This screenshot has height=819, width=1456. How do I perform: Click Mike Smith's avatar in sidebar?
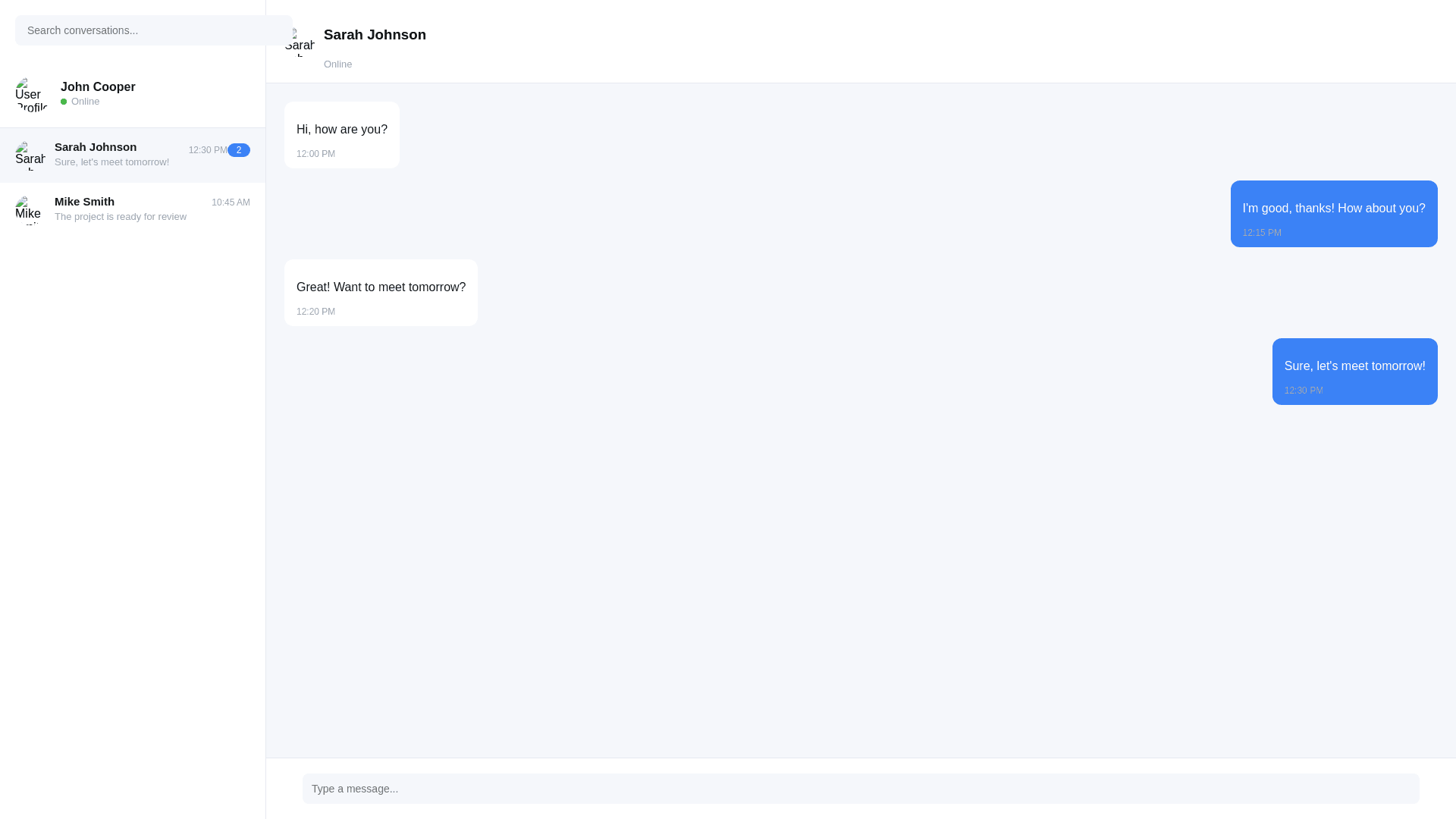coord(30,210)
